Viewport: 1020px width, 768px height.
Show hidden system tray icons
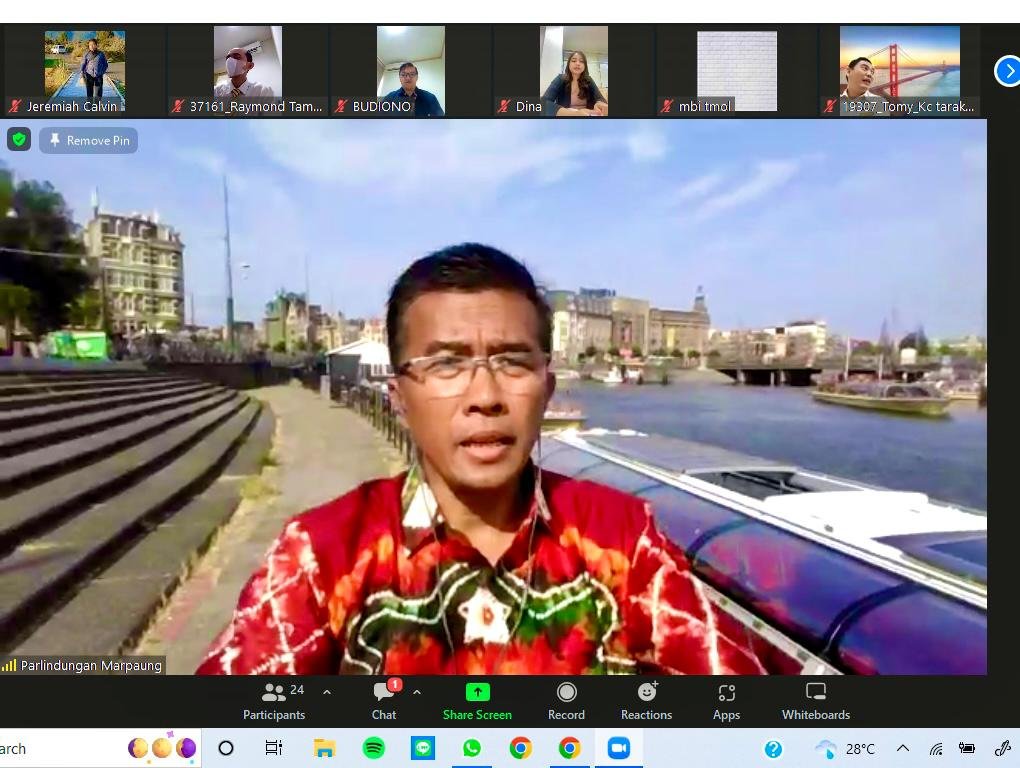902,749
